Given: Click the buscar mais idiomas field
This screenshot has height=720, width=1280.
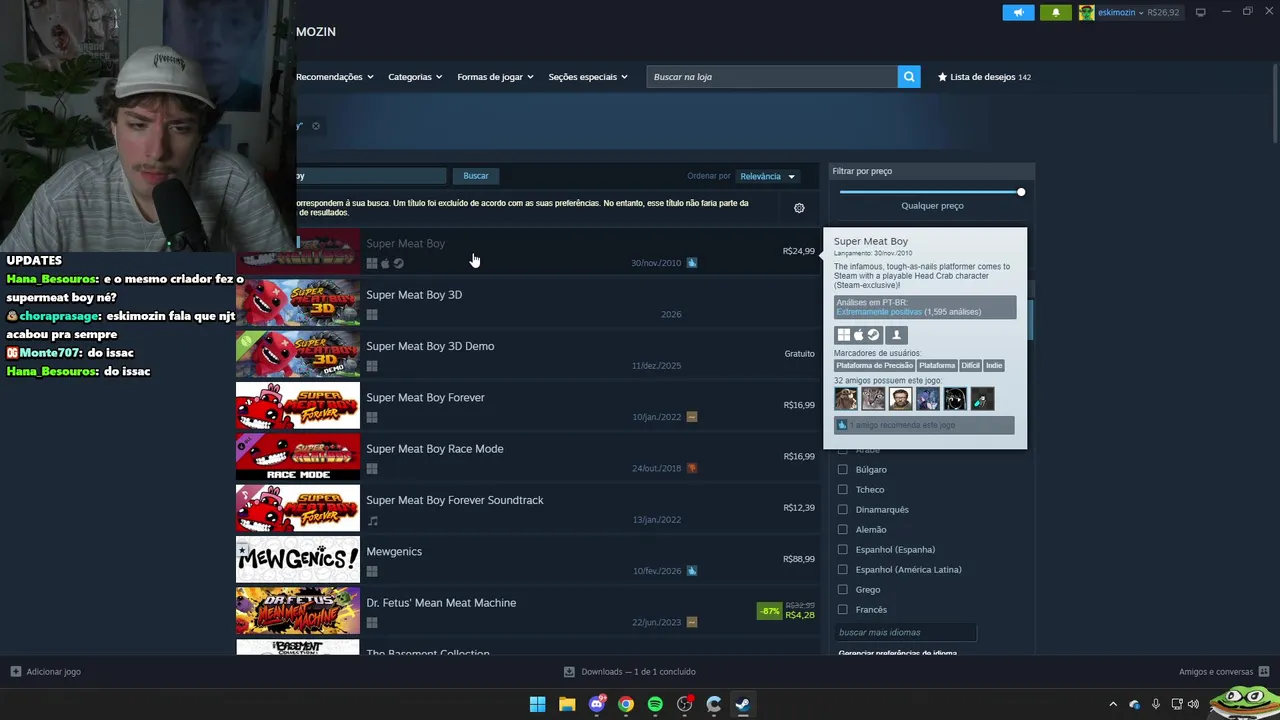Looking at the screenshot, I should [905, 632].
